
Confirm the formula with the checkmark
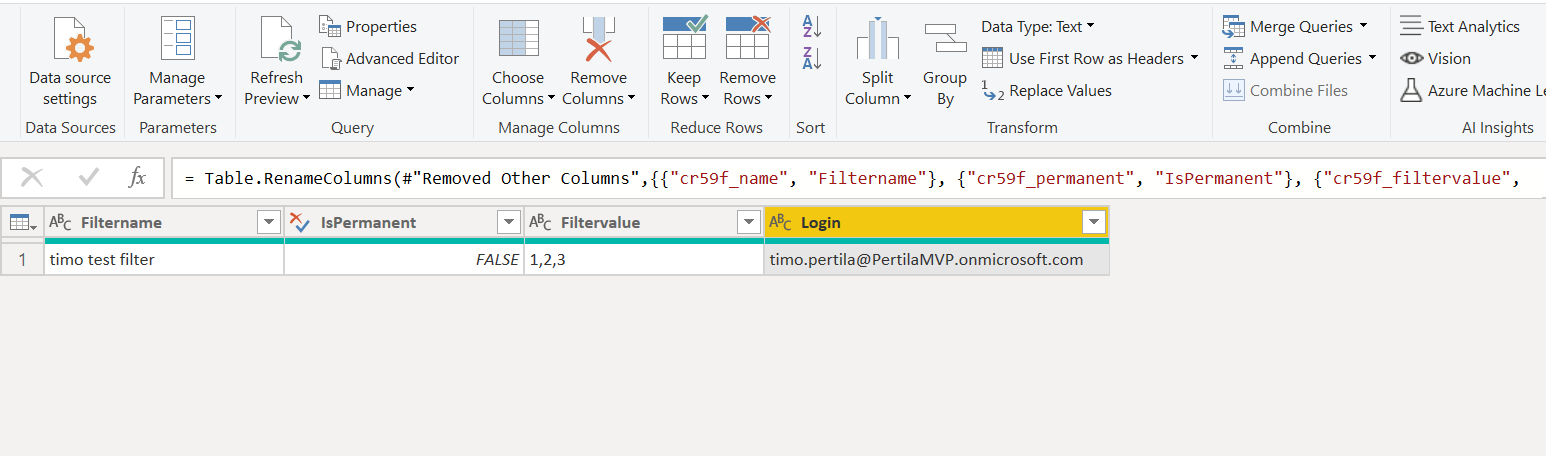[89, 178]
